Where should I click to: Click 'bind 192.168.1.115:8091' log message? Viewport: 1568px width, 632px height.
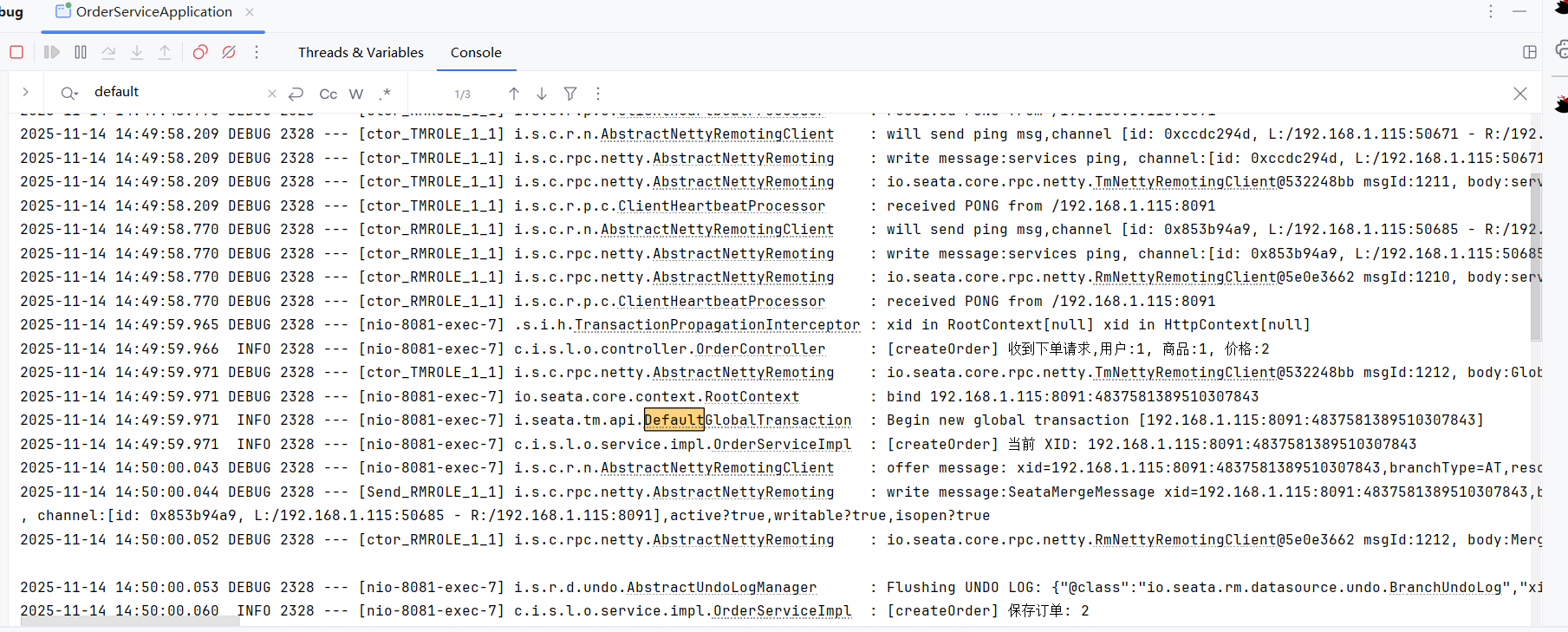pos(1072,396)
